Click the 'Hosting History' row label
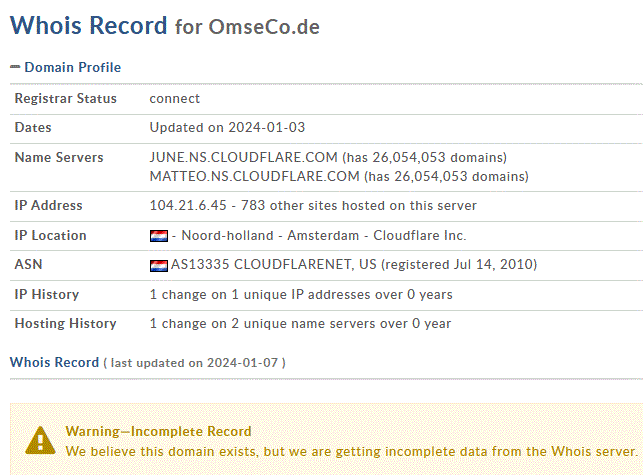The image size is (644, 476). [x=66, y=324]
